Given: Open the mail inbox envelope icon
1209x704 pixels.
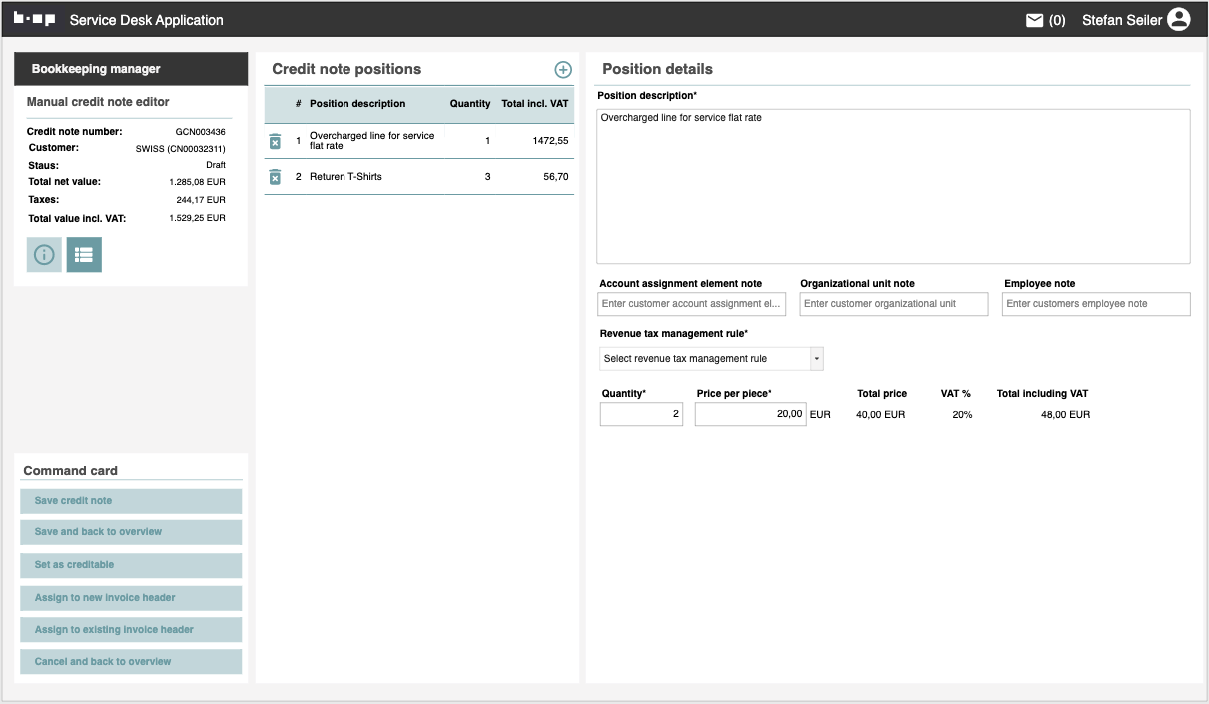Looking at the screenshot, I should click(x=1035, y=20).
